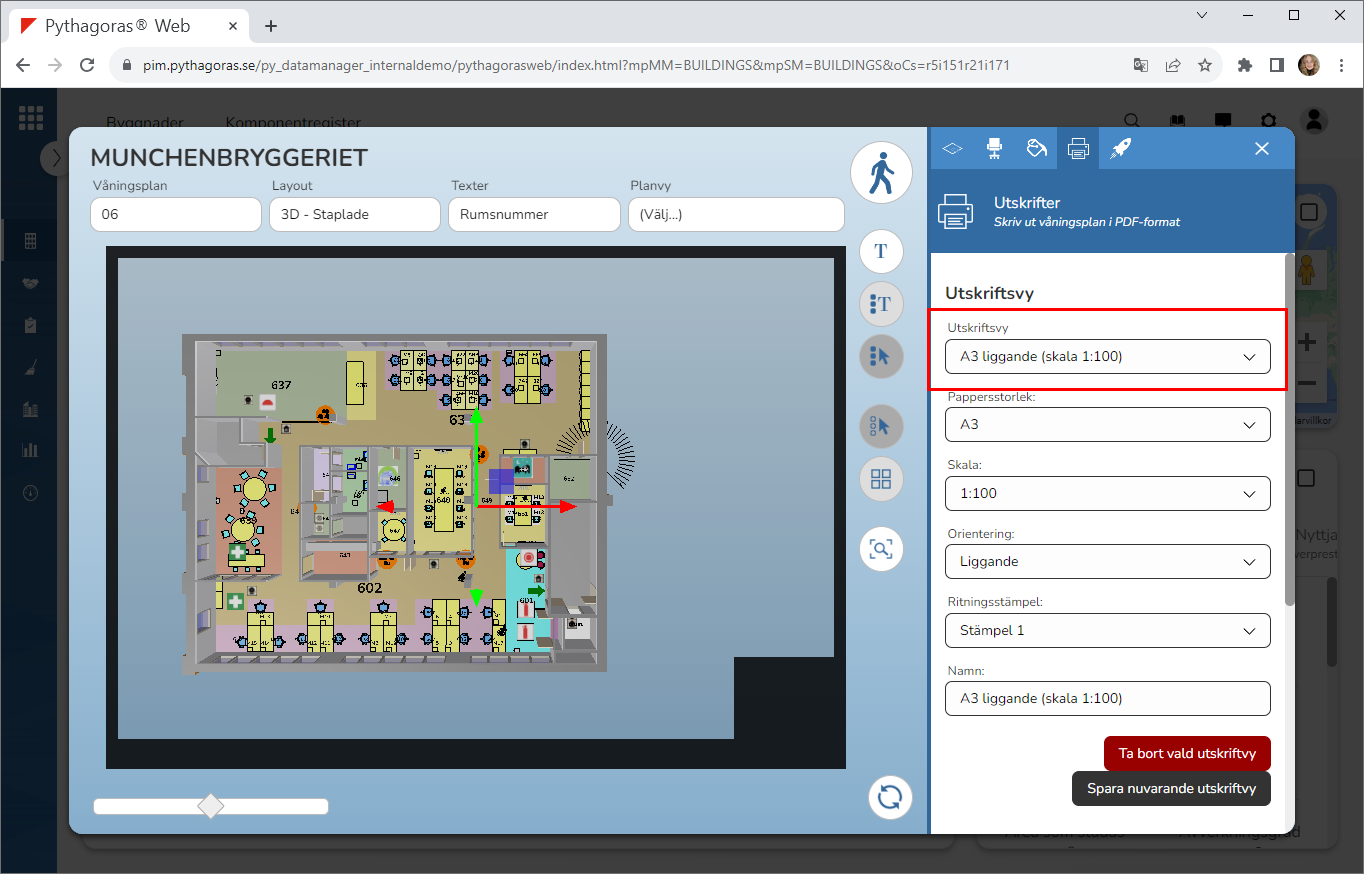Activate the walking person walkthrough mode
The width and height of the screenshot is (1364, 874).
click(881, 173)
